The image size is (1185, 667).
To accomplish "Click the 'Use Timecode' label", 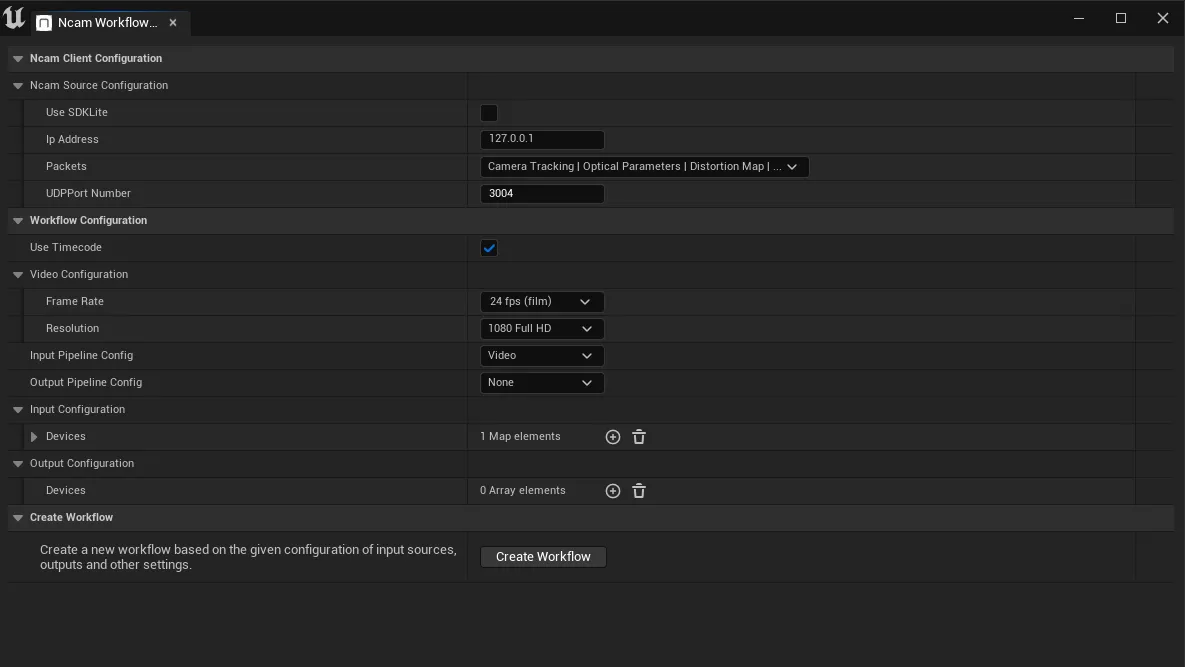I will pyautogui.click(x=66, y=247).
